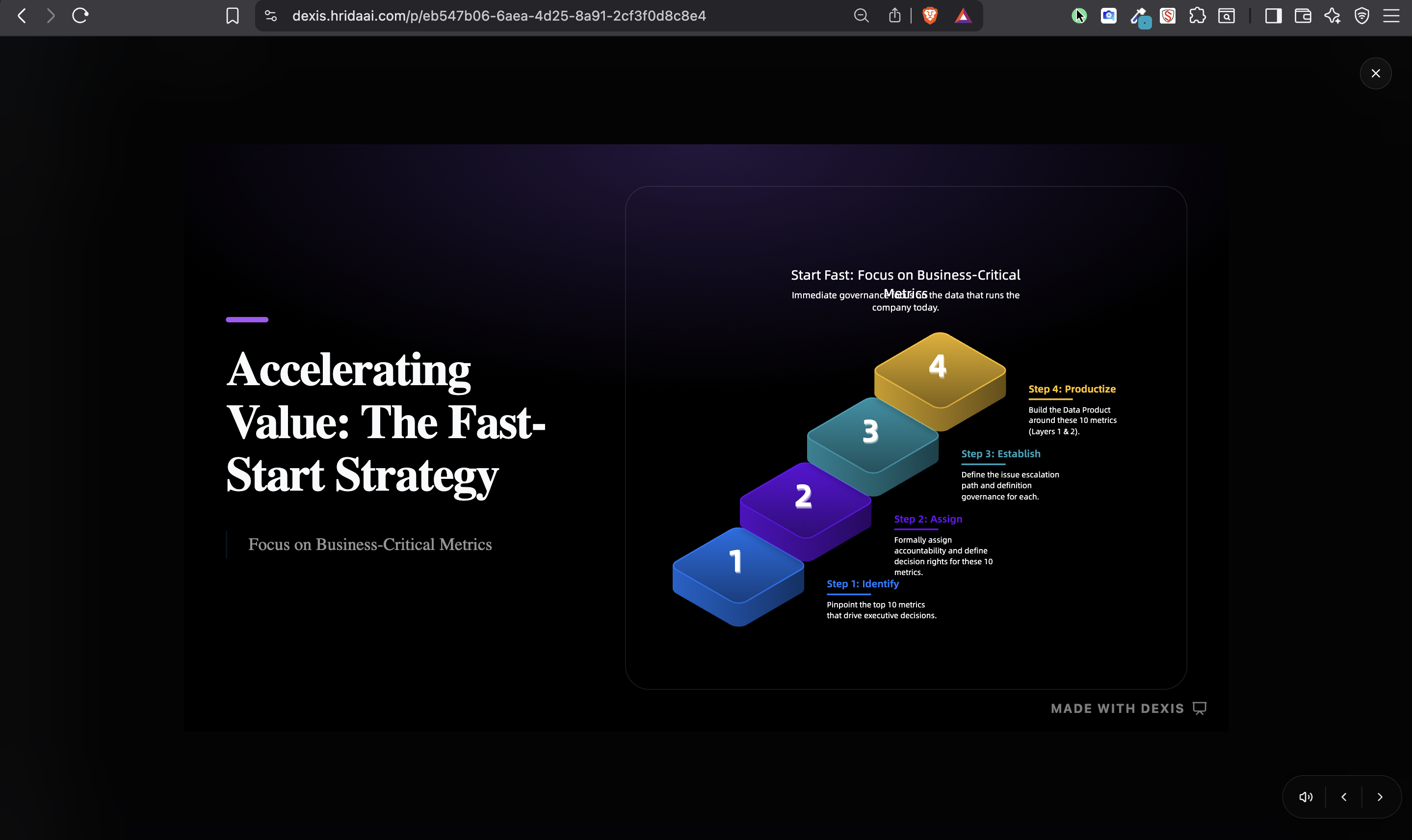Click the zoom out magnifier icon
This screenshot has width=1412, height=840.
[x=861, y=16]
